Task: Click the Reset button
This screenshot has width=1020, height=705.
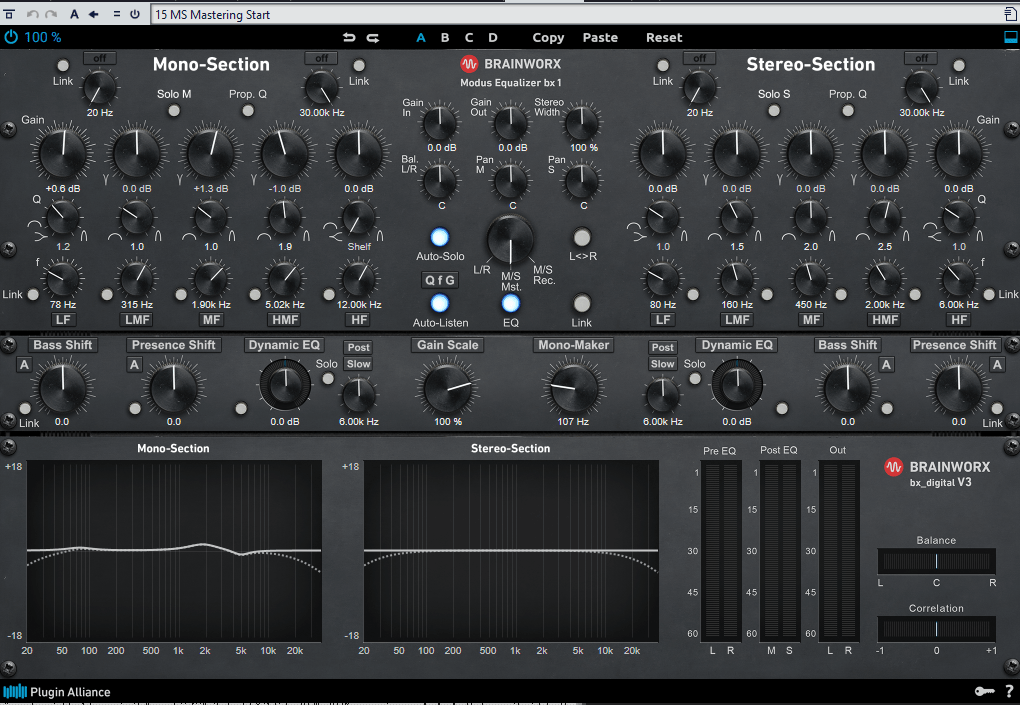Action: (x=664, y=38)
